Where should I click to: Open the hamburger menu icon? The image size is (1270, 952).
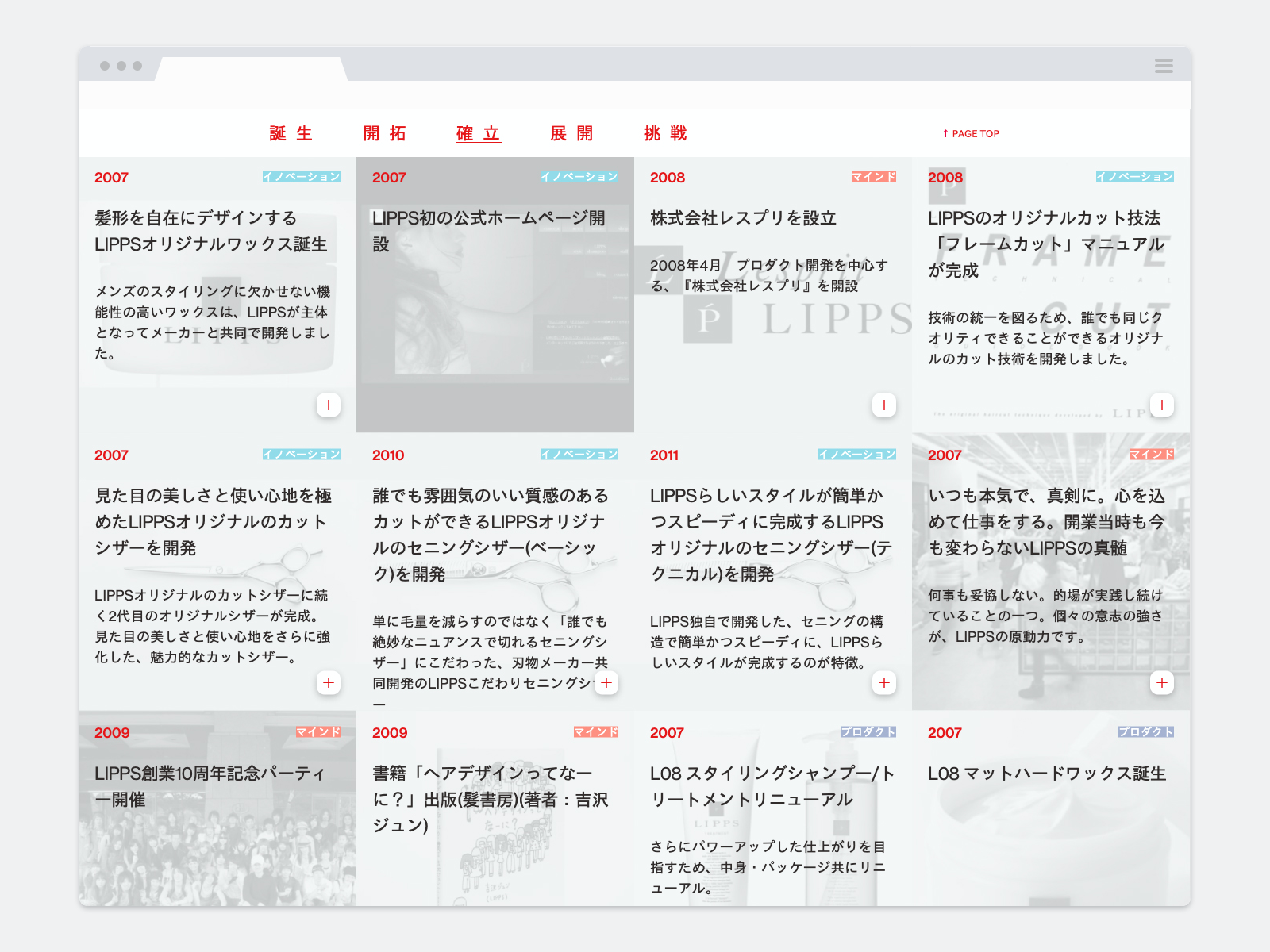(x=1164, y=66)
